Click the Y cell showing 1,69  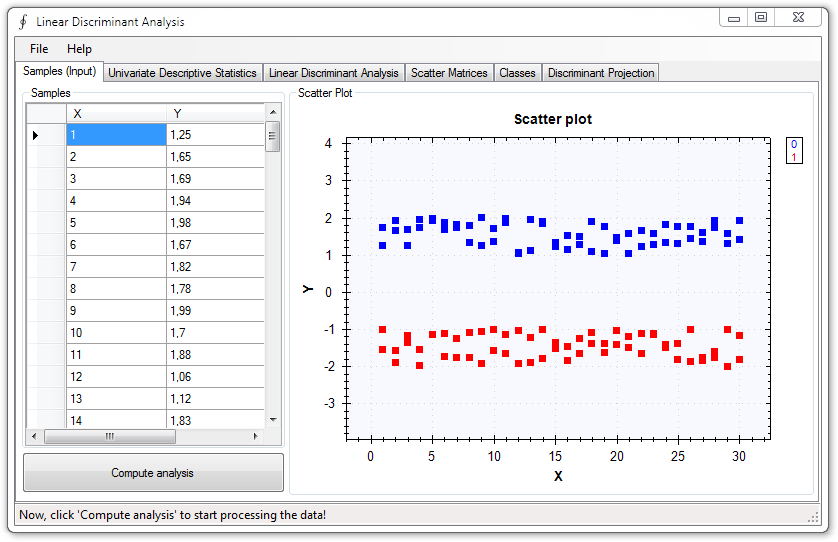[215, 179]
